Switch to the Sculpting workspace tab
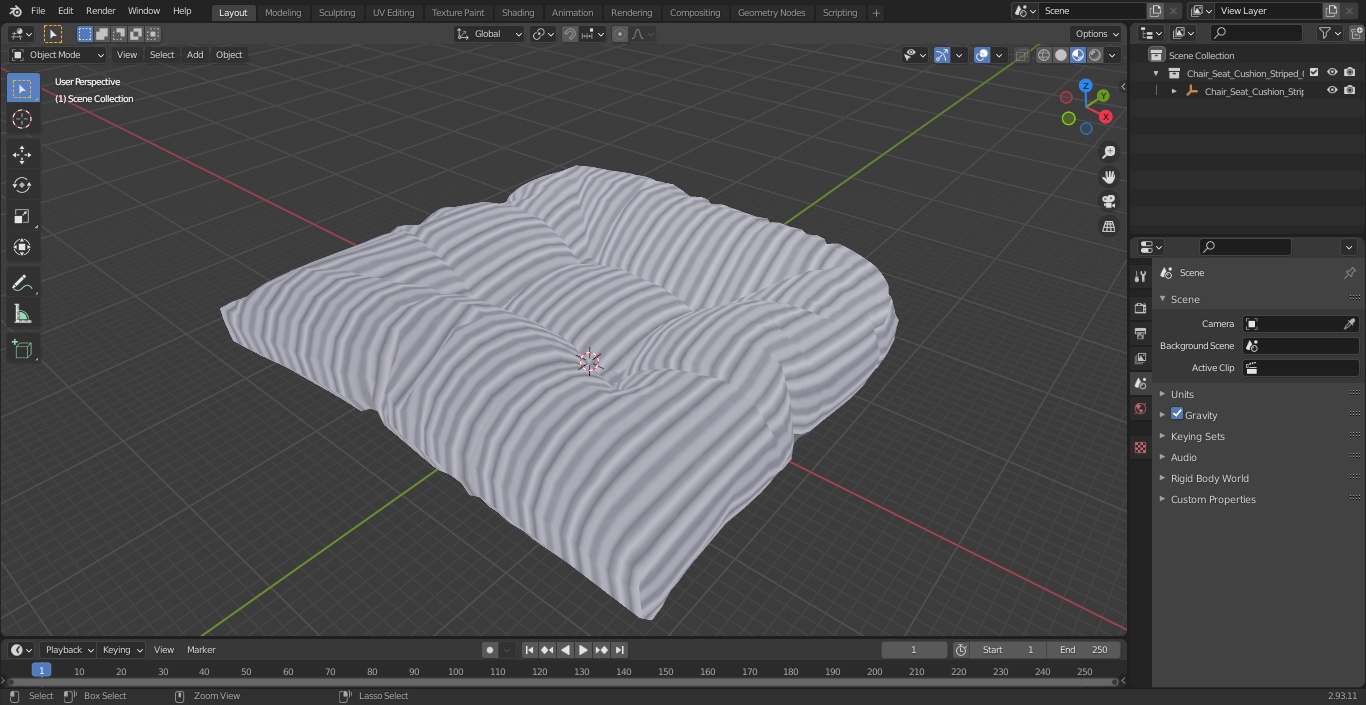 [x=337, y=13]
